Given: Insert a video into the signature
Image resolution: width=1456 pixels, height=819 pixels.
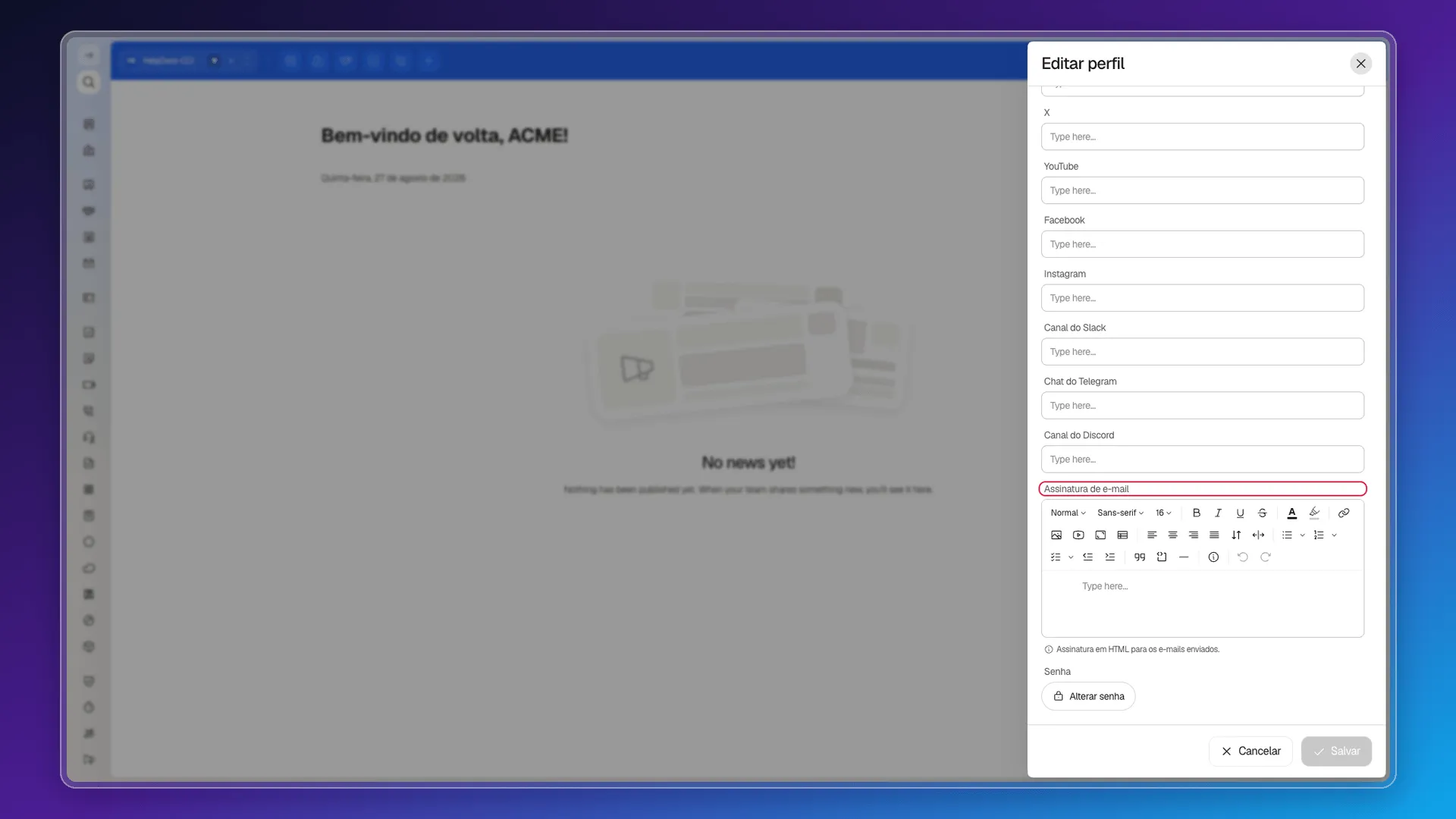Looking at the screenshot, I should pos(1078,535).
